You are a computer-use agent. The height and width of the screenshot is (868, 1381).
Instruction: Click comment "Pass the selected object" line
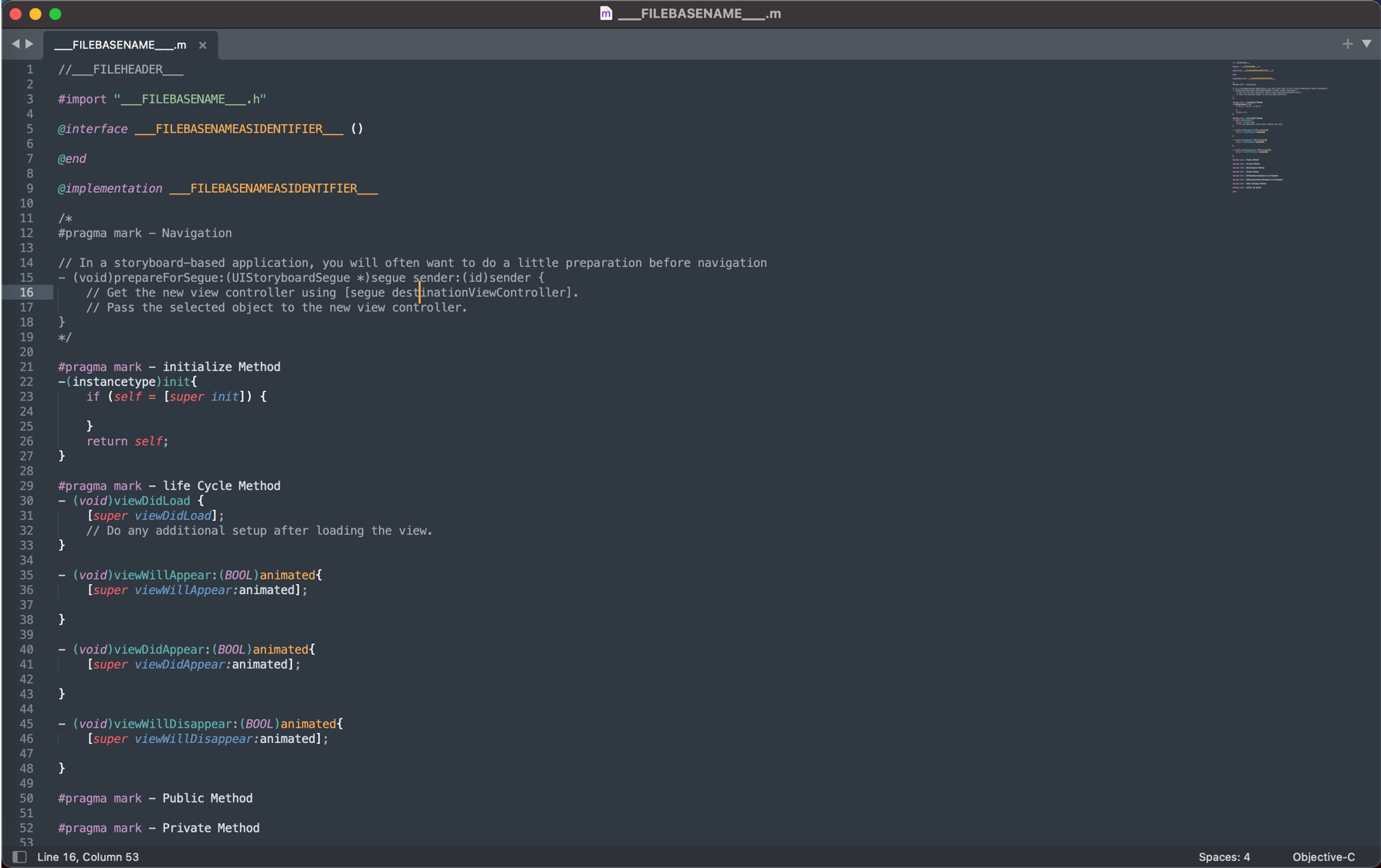pos(276,308)
